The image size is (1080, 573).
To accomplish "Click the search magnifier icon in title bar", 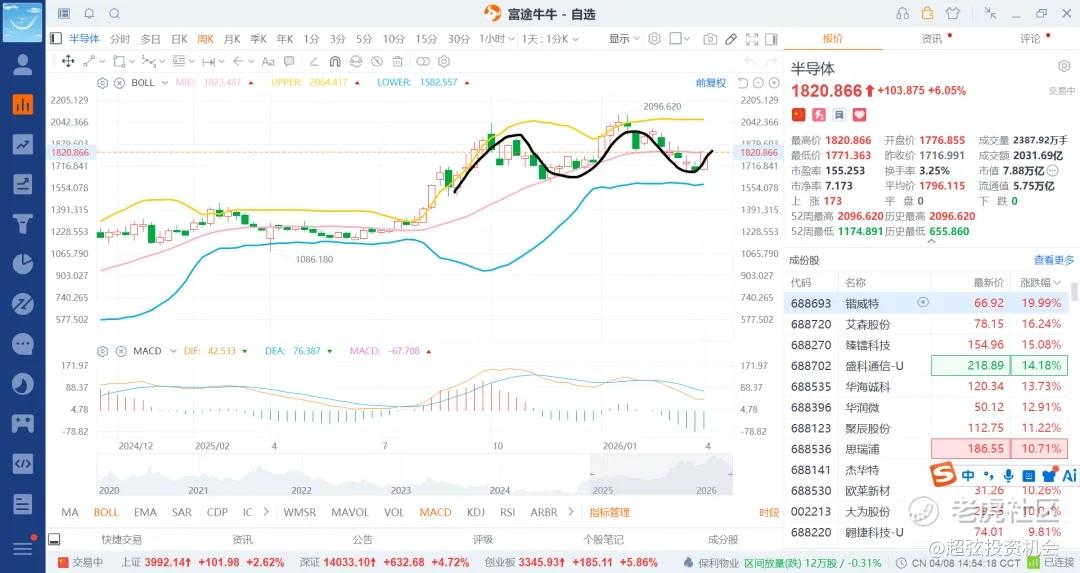I will coord(114,14).
